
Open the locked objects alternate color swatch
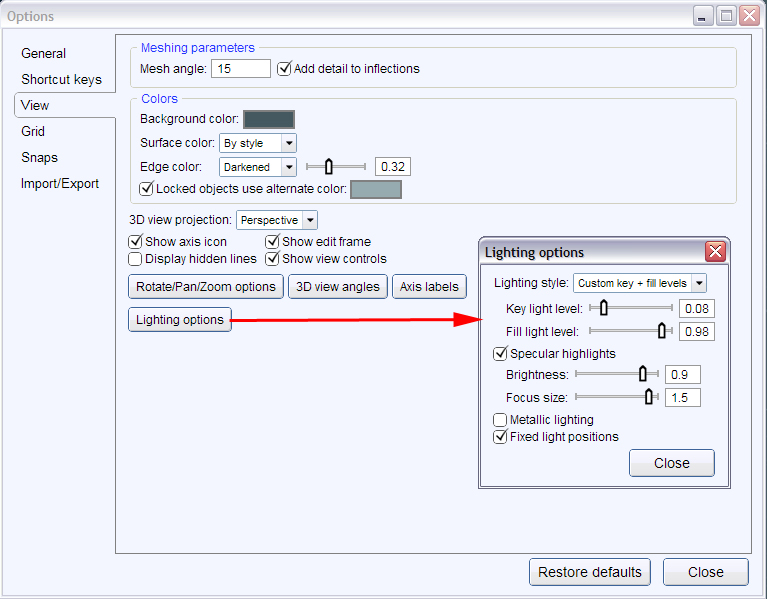tap(376, 189)
